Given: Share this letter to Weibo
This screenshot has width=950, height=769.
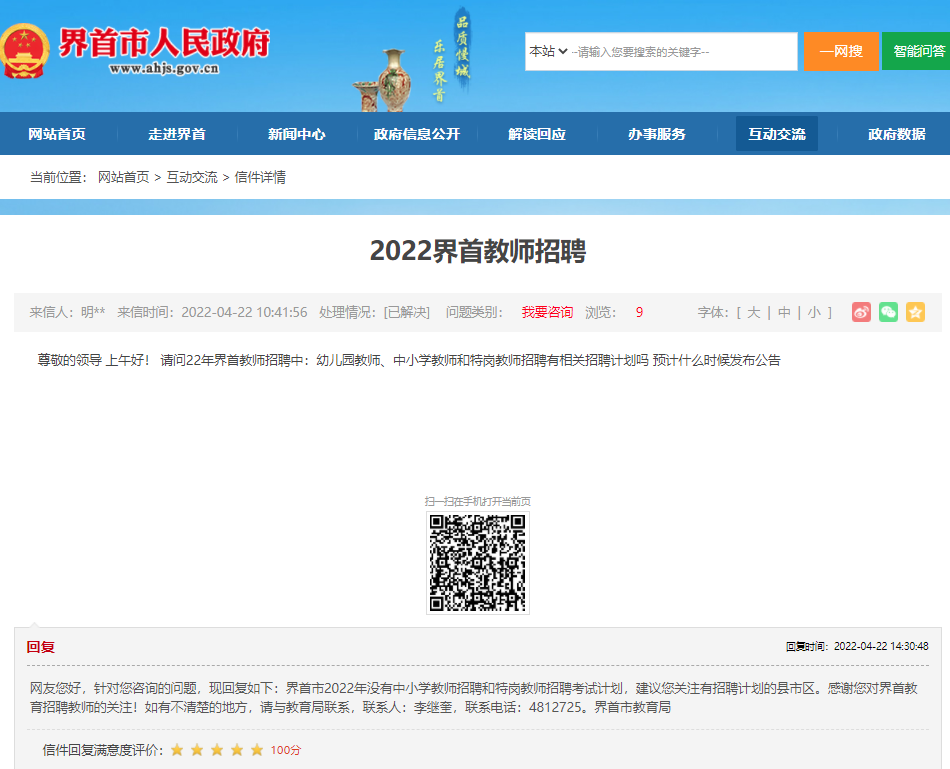Looking at the screenshot, I should point(860,312).
